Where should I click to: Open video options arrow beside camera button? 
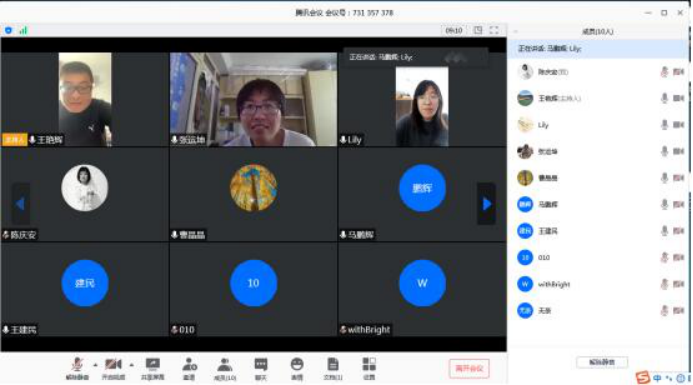click(131, 365)
